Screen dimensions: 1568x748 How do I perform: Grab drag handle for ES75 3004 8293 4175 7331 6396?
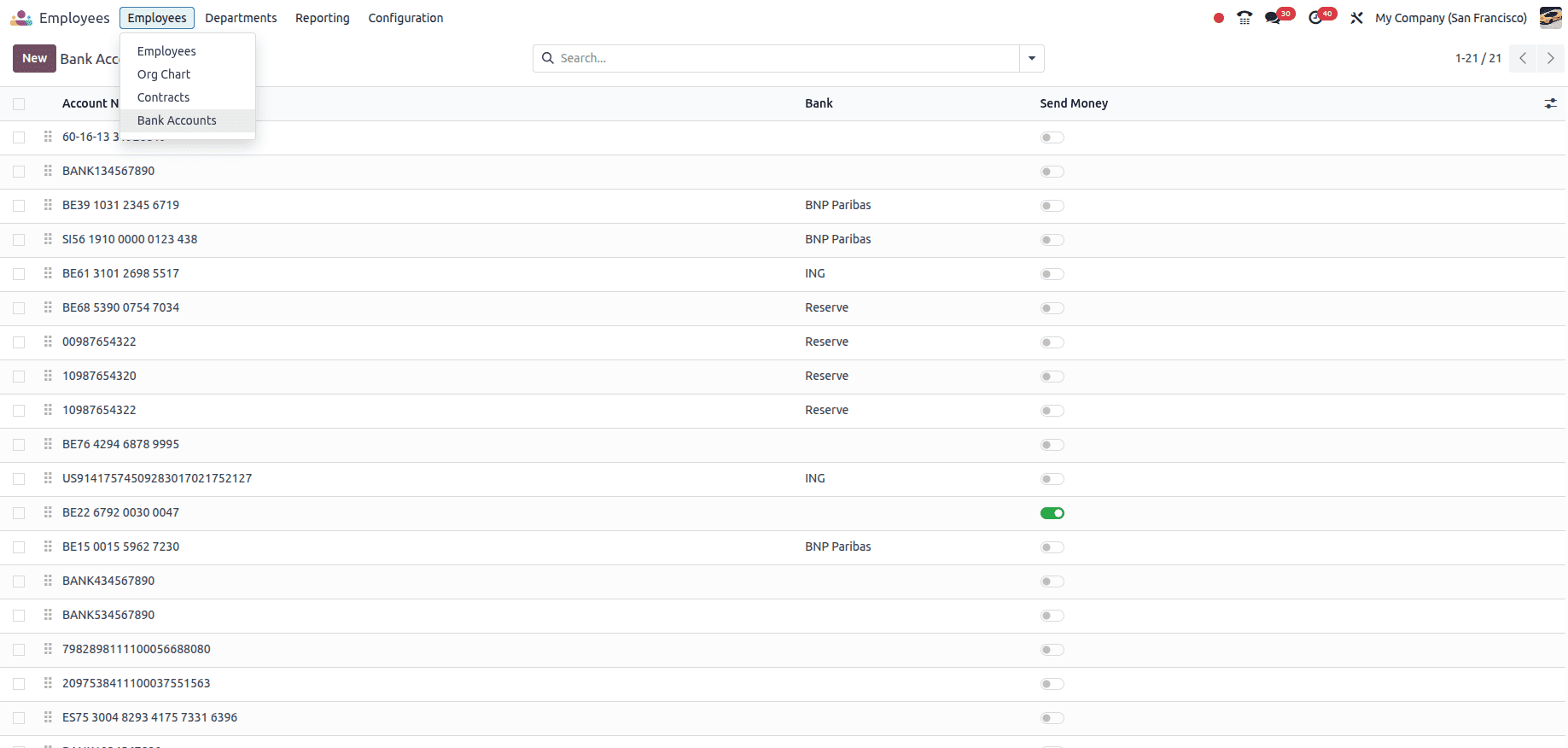point(48,717)
